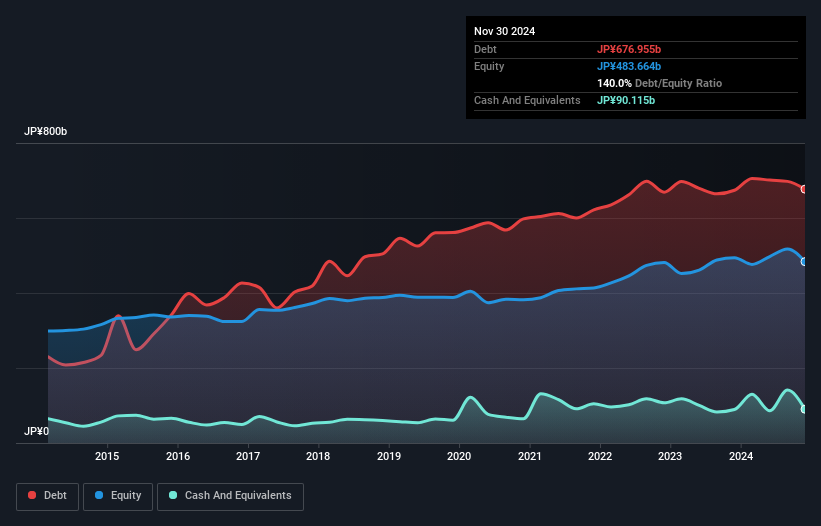Viewport: 821px width, 526px height.
Task: Select the Cash endpoint marker on the teal line
Action: 804,409
